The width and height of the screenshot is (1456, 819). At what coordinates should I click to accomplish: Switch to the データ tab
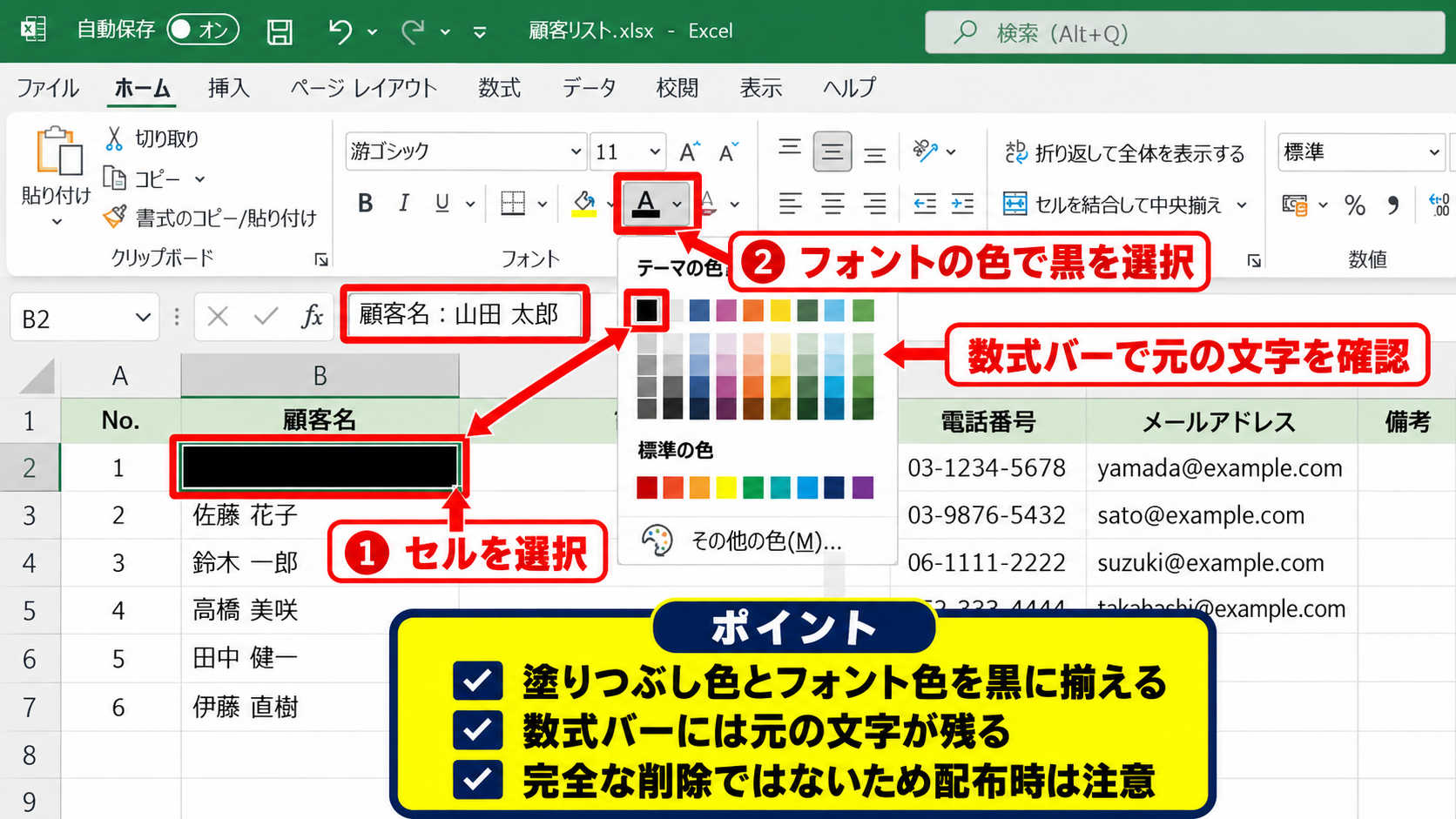(589, 88)
